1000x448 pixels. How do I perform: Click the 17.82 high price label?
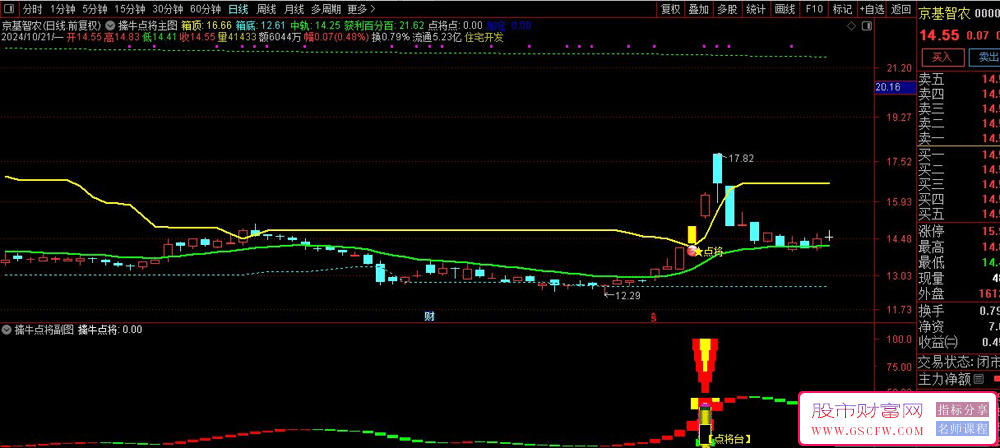740,158
